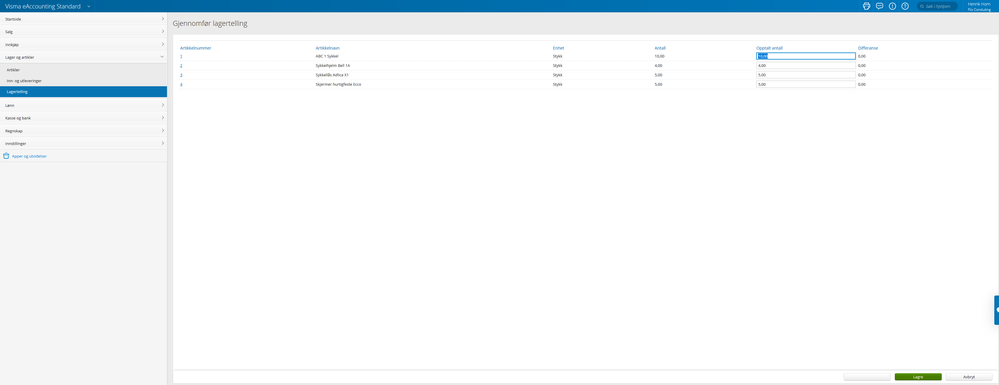Expand the Innstillinger menu chevron
Viewport: 999px width, 385px height.
(x=162, y=143)
